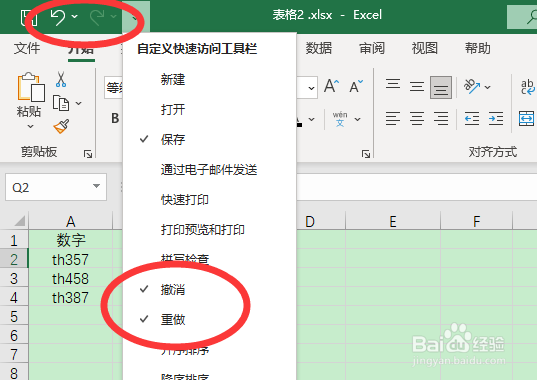Click the wén phonetic guide icon
The image size is (537, 380).
tap(340, 119)
